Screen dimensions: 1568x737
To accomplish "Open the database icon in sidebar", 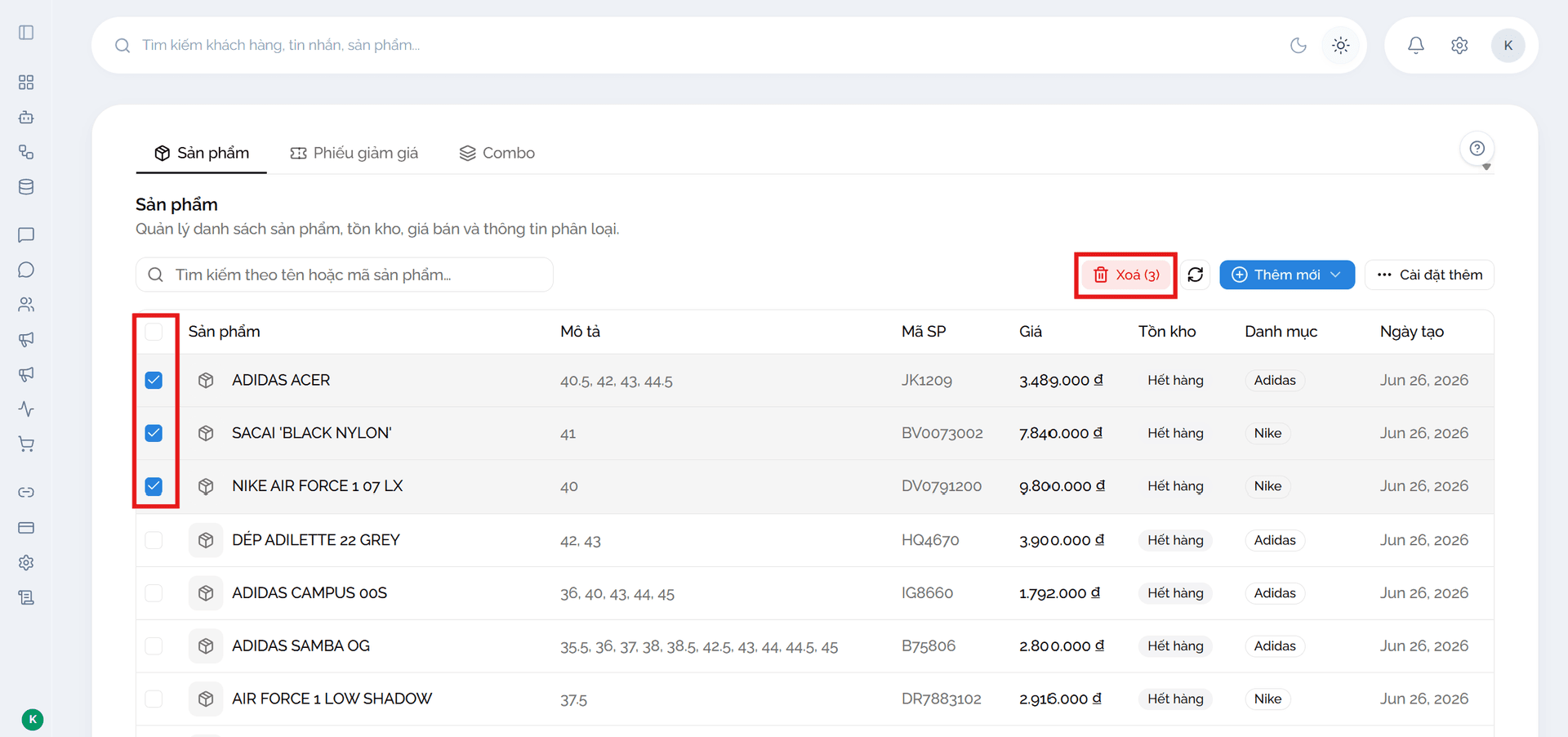I will pos(26,187).
